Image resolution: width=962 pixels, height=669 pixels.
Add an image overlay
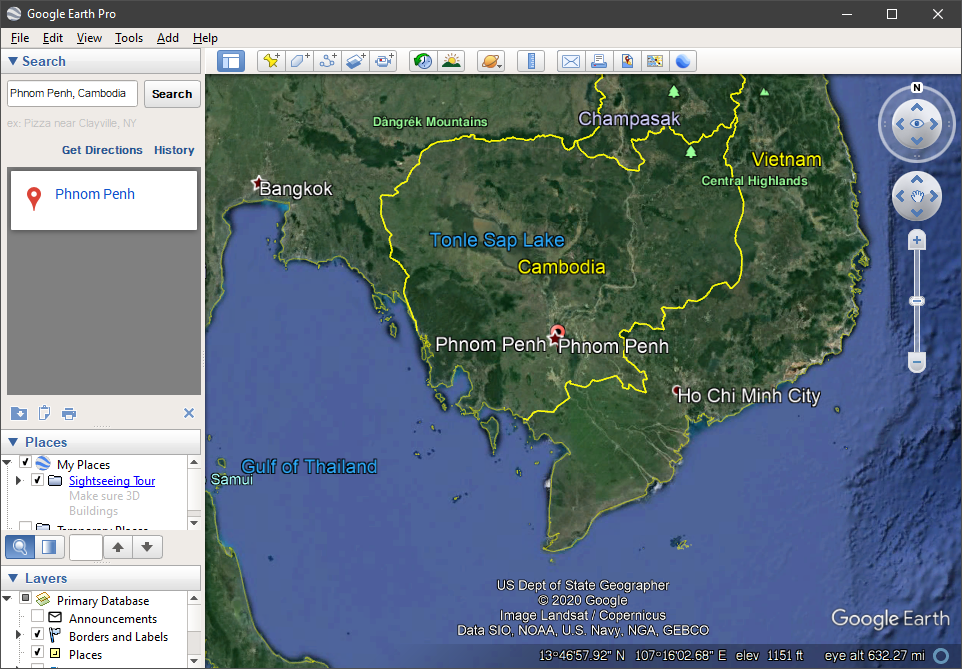pyautogui.click(x=356, y=61)
